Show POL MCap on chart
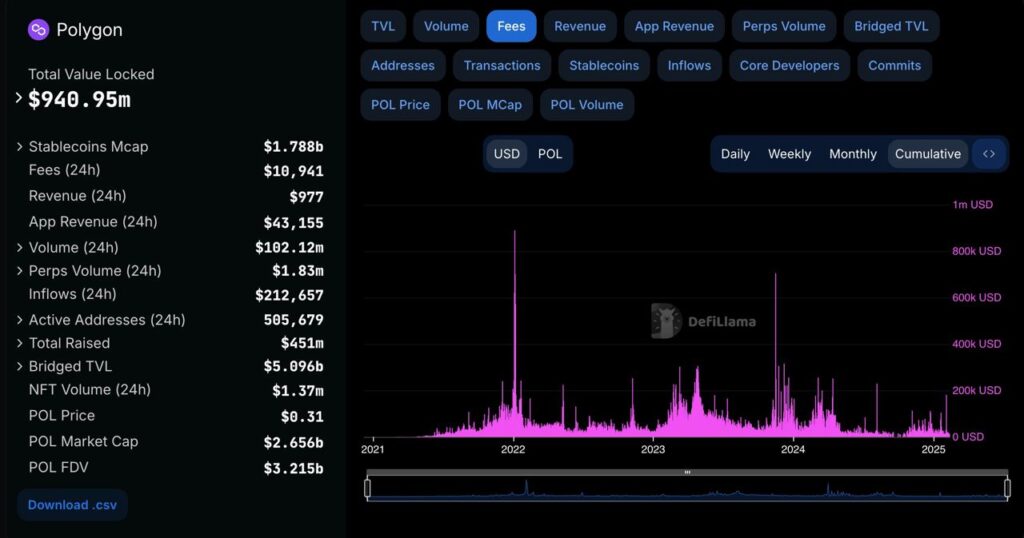1024x538 pixels. pyautogui.click(x=490, y=104)
